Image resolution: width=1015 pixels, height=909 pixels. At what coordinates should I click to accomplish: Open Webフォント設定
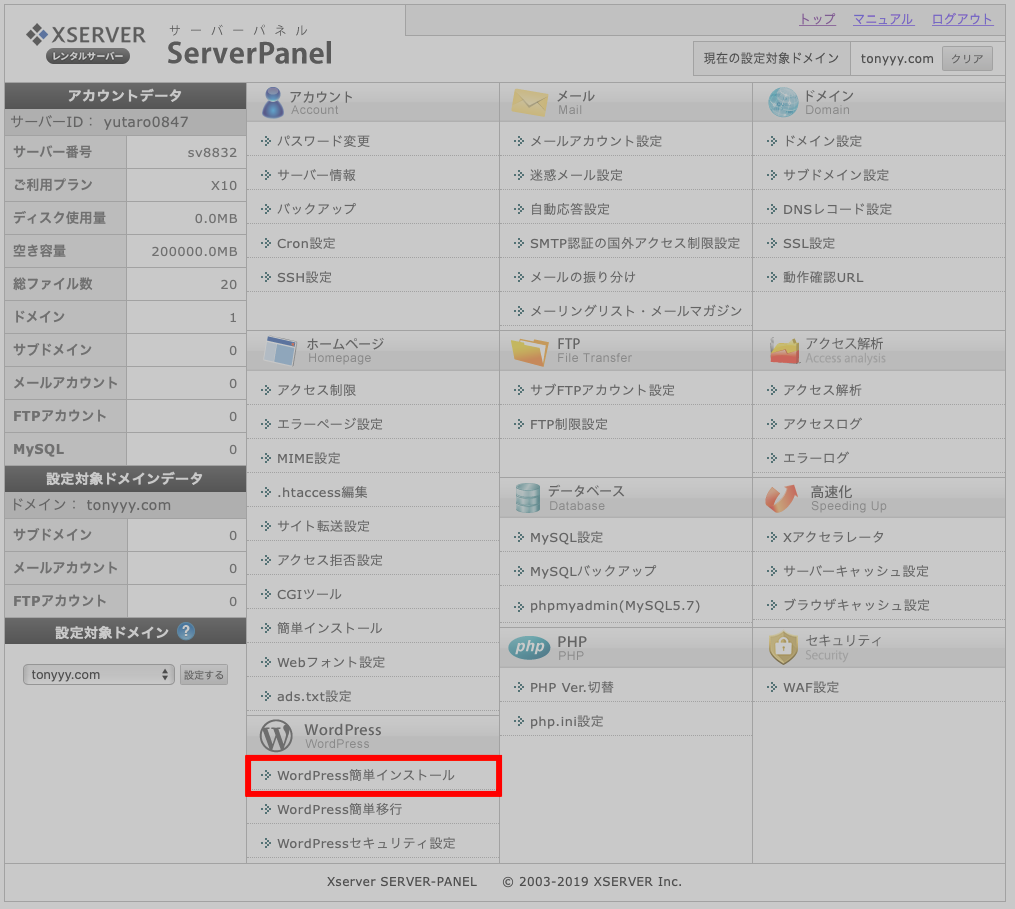[331, 662]
